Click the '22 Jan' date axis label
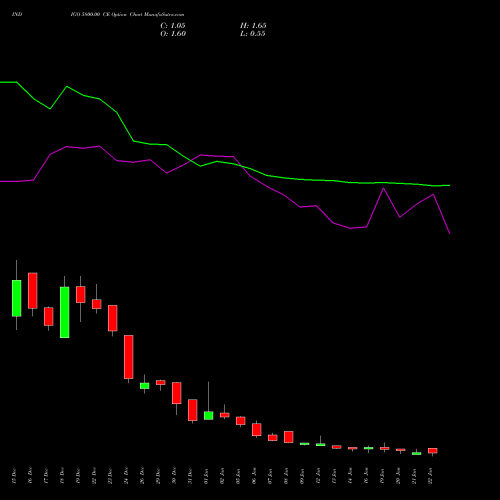 pyautogui.click(x=430, y=476)
